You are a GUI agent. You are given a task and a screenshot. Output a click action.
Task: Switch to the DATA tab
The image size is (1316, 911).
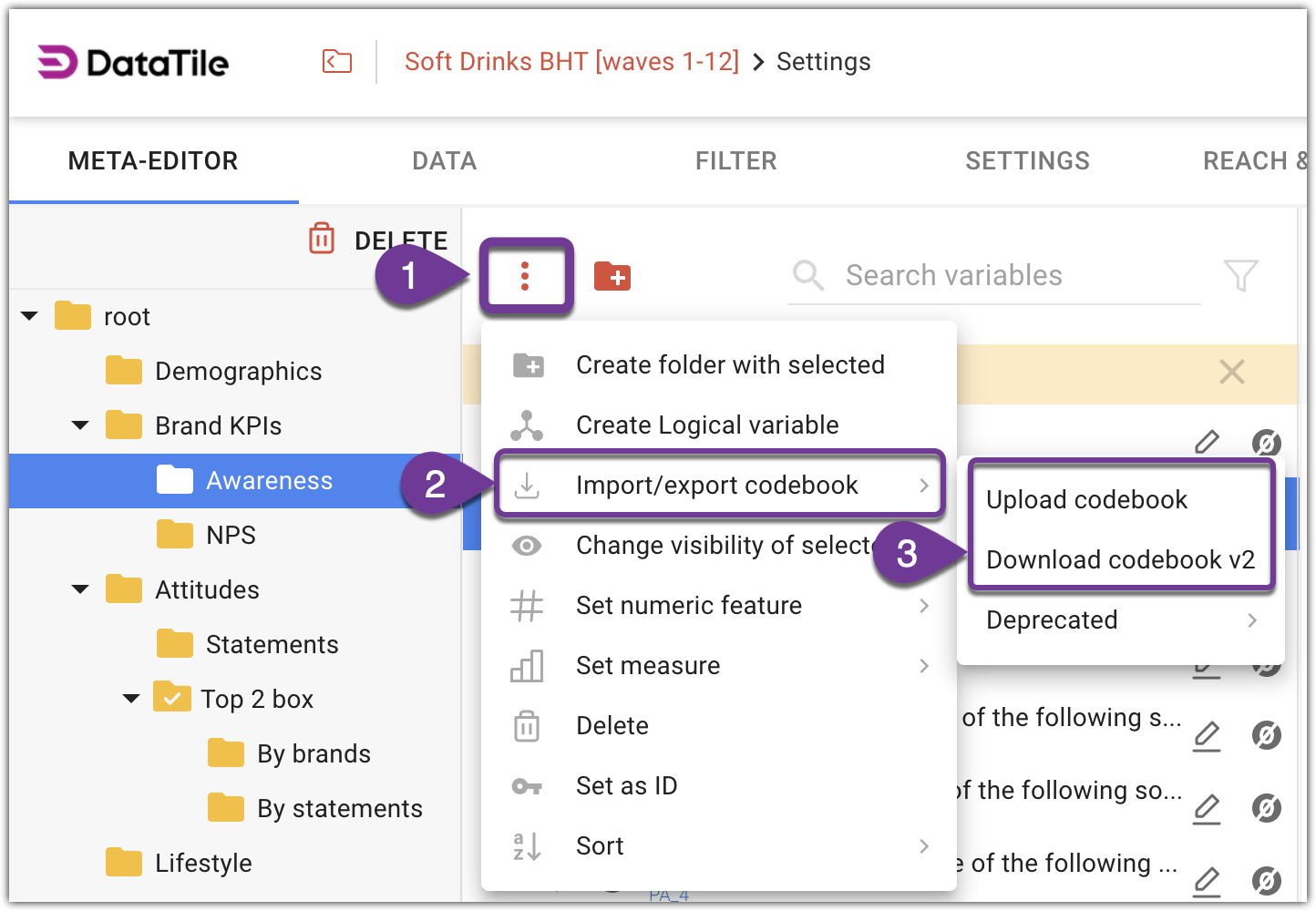(444, 160)
